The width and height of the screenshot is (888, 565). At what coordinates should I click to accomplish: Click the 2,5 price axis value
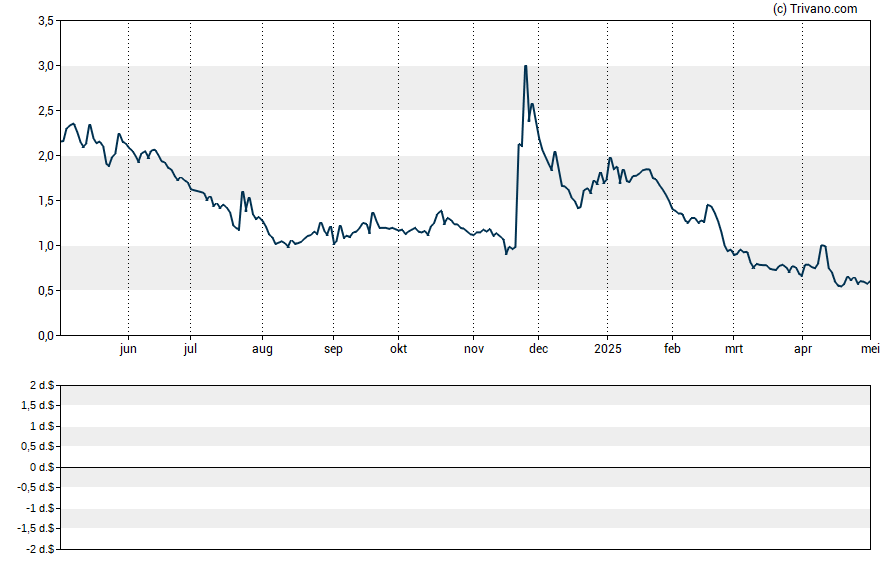46,111
